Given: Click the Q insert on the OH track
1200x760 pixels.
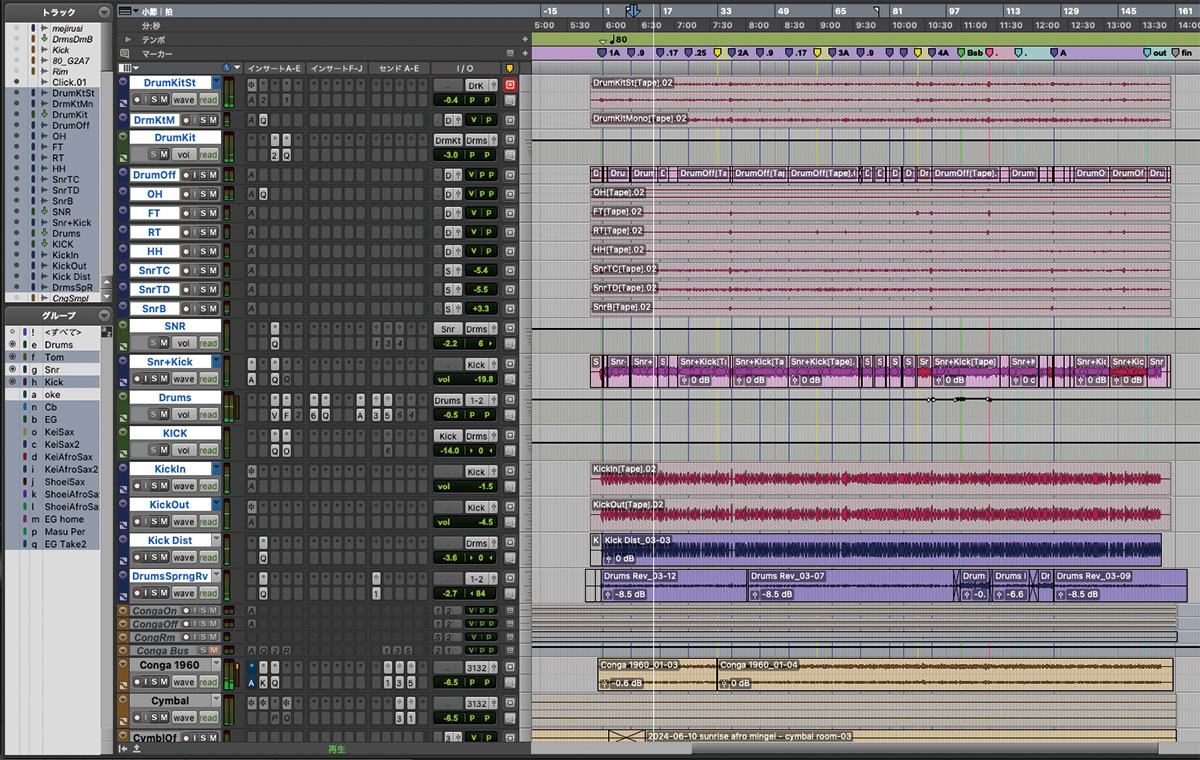Looking at the screenshot, I should 263,195.
